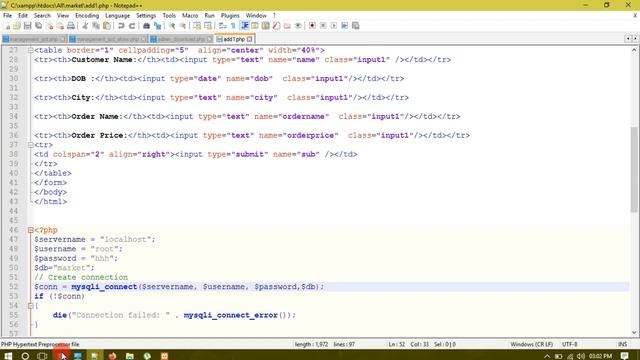640x360 pixels.
Task: Toggle the highlighted Indent Guide button
Action: (x=244, y=26)
